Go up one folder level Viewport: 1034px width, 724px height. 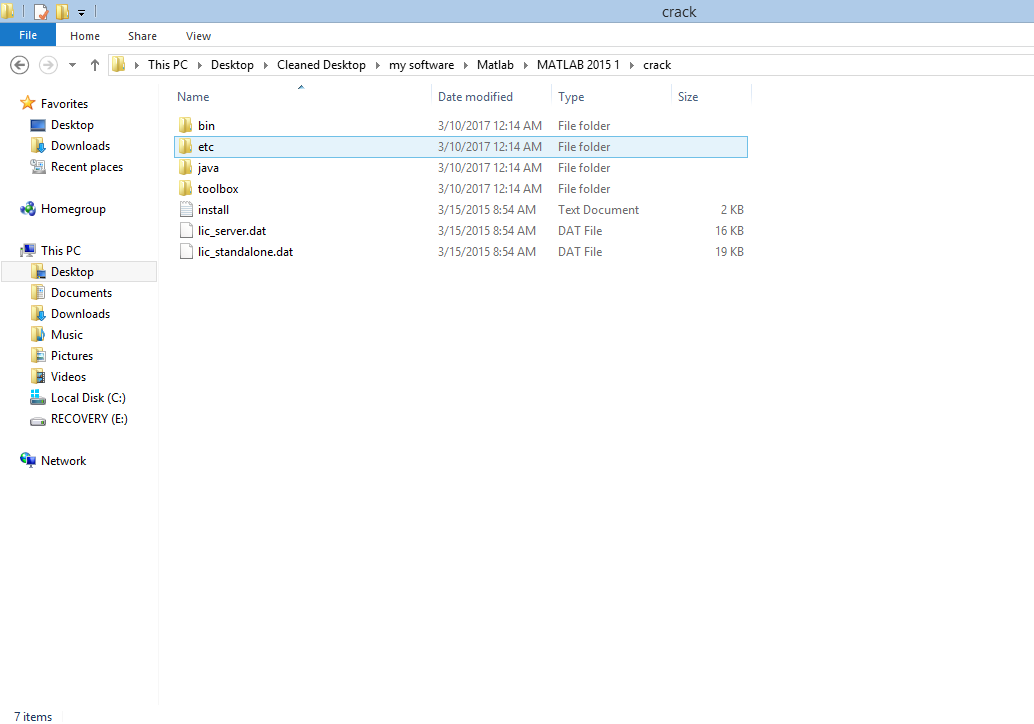94,65
